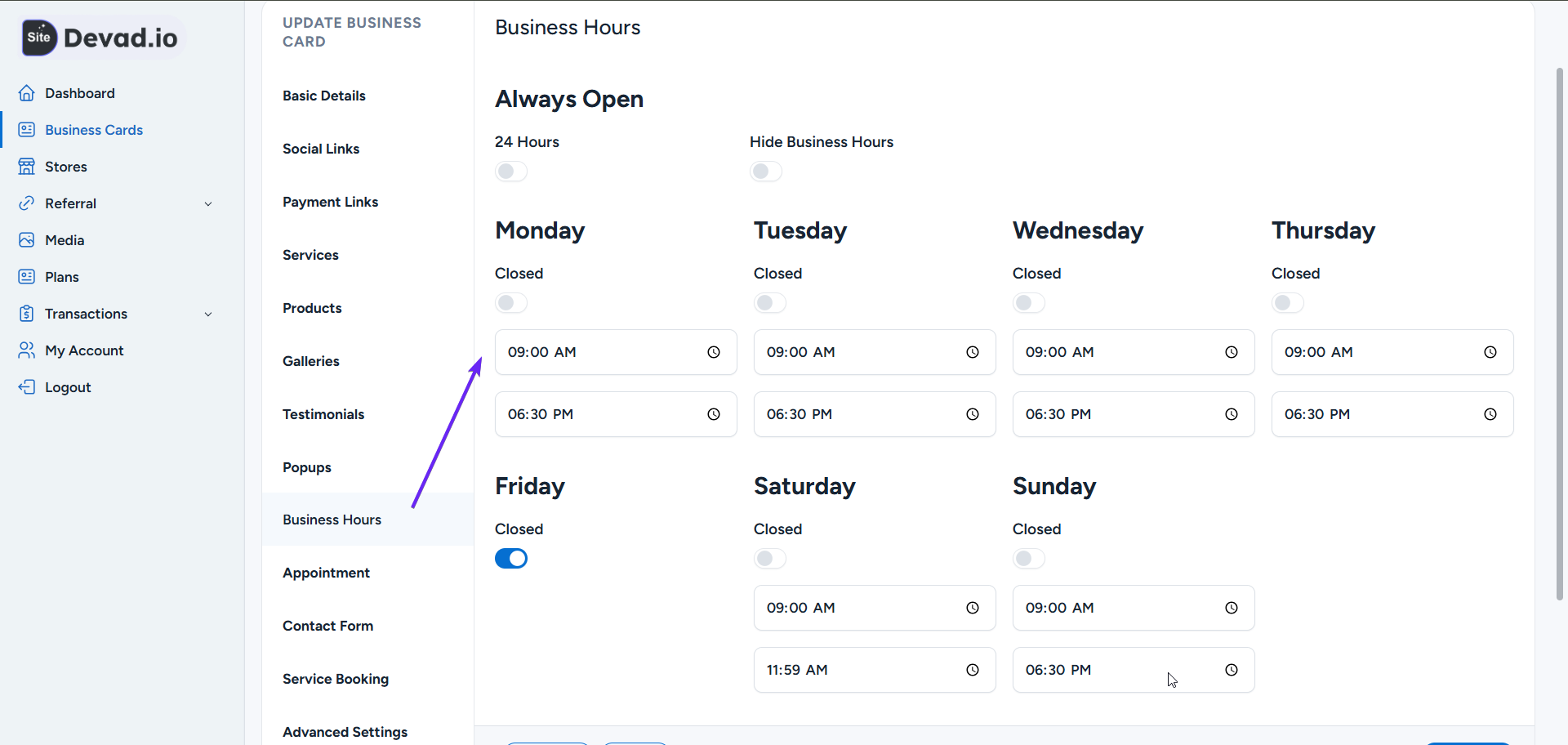Click the Business Cards sidebar icon

[x=27, y=129]
